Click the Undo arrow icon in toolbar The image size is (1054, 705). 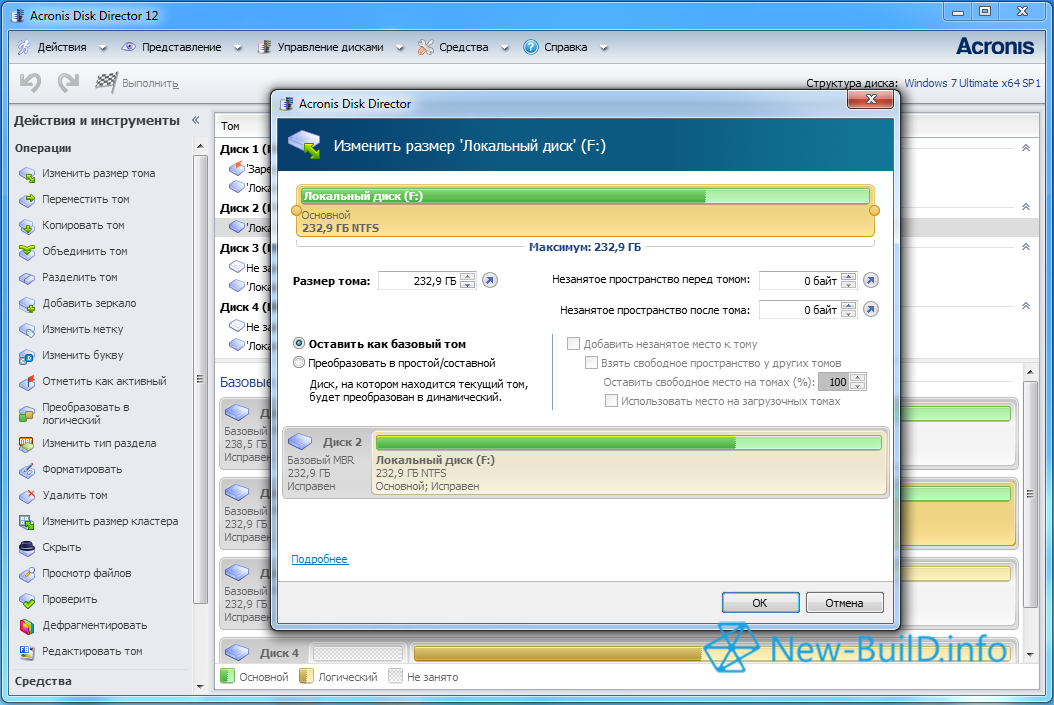pos(30,83)
